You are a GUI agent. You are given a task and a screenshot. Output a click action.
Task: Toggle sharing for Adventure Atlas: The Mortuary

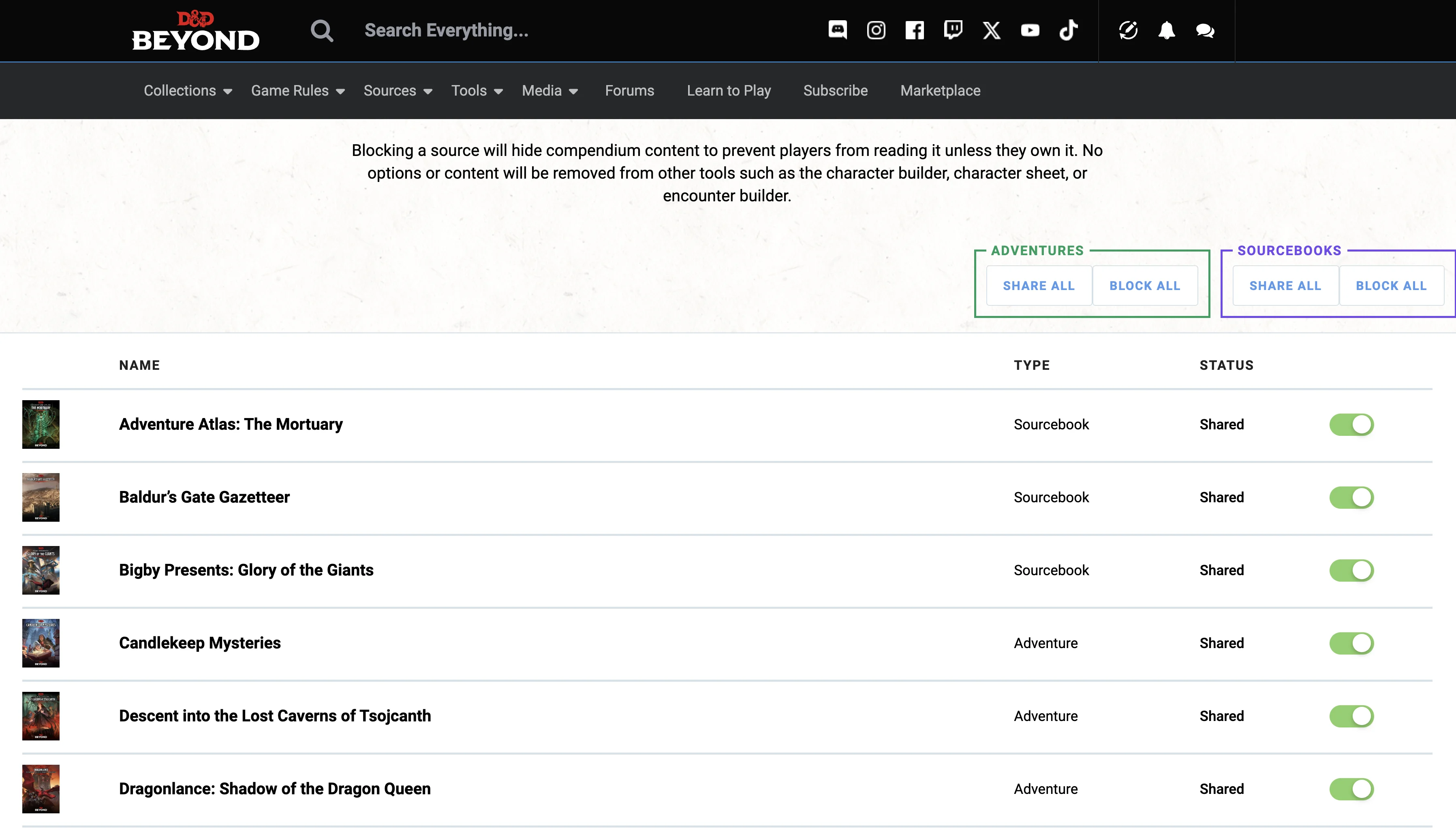point(1351,424)
